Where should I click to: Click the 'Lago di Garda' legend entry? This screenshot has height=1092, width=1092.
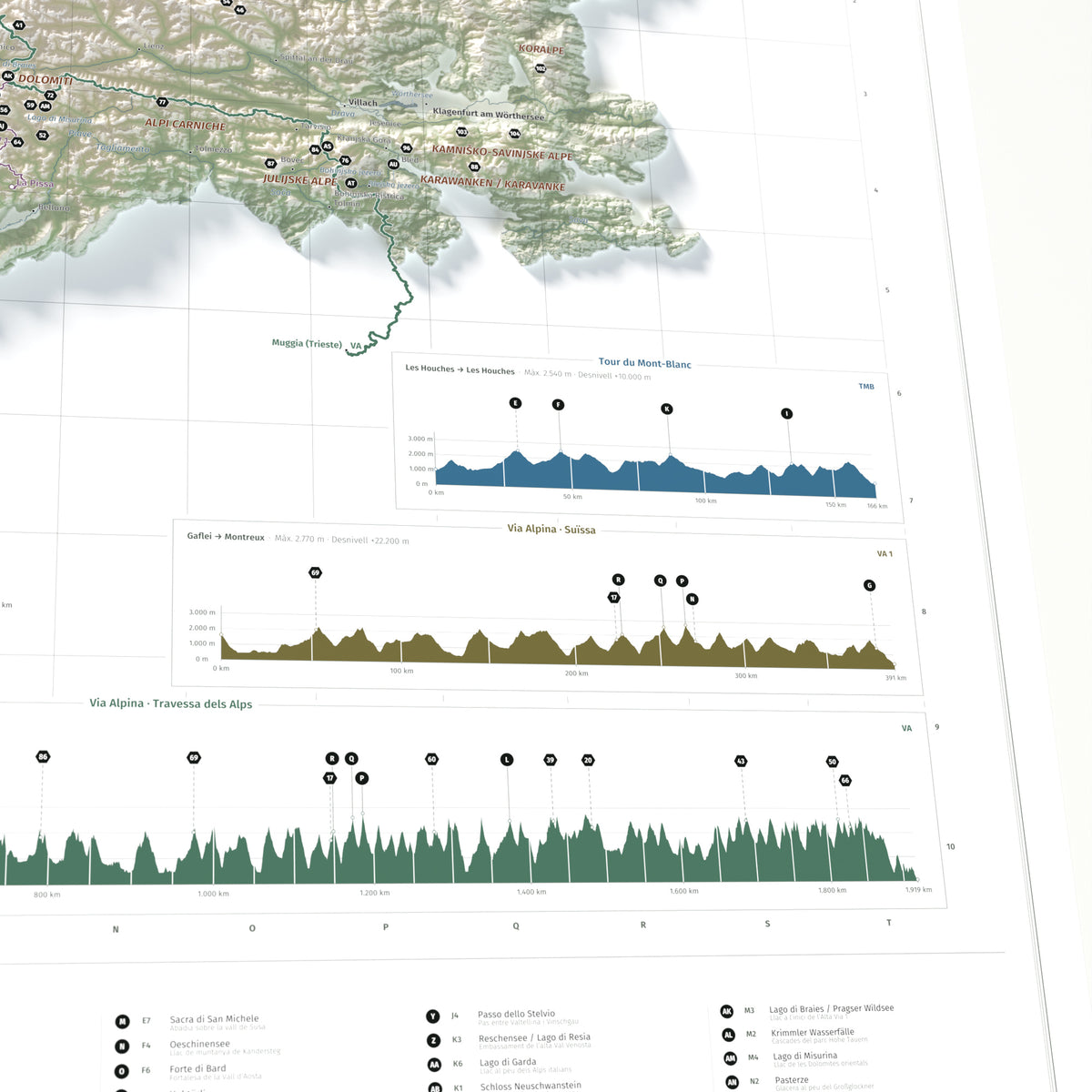508,1062
